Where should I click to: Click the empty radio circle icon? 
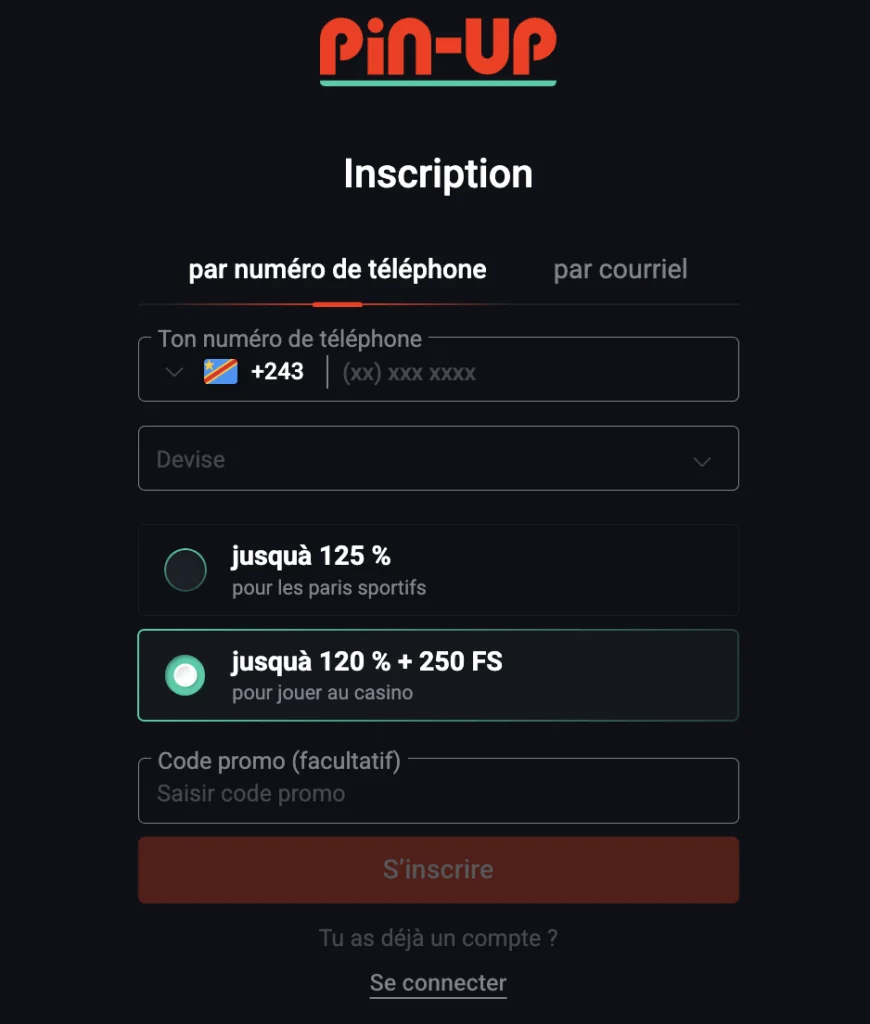[185, 569]
